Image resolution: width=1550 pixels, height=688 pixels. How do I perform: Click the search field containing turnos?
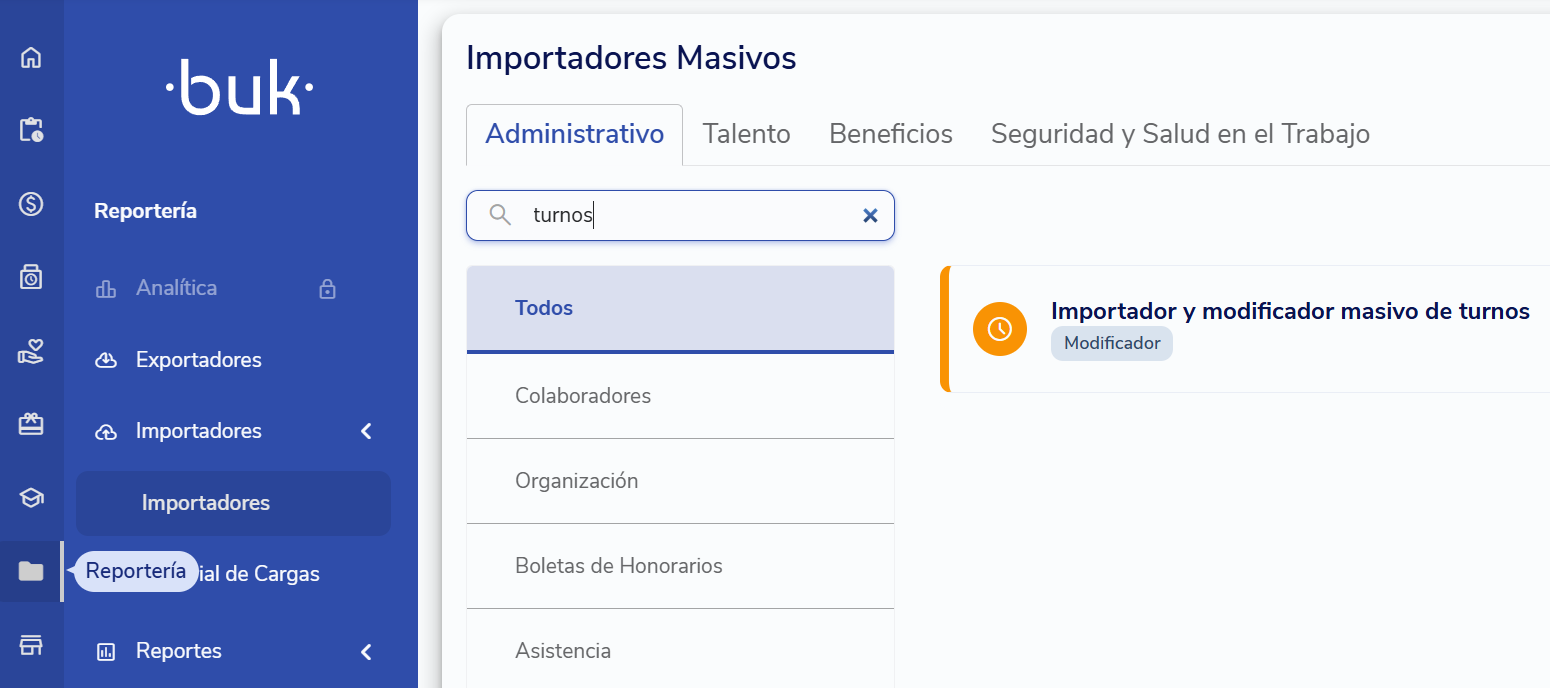tap(680, 215)
